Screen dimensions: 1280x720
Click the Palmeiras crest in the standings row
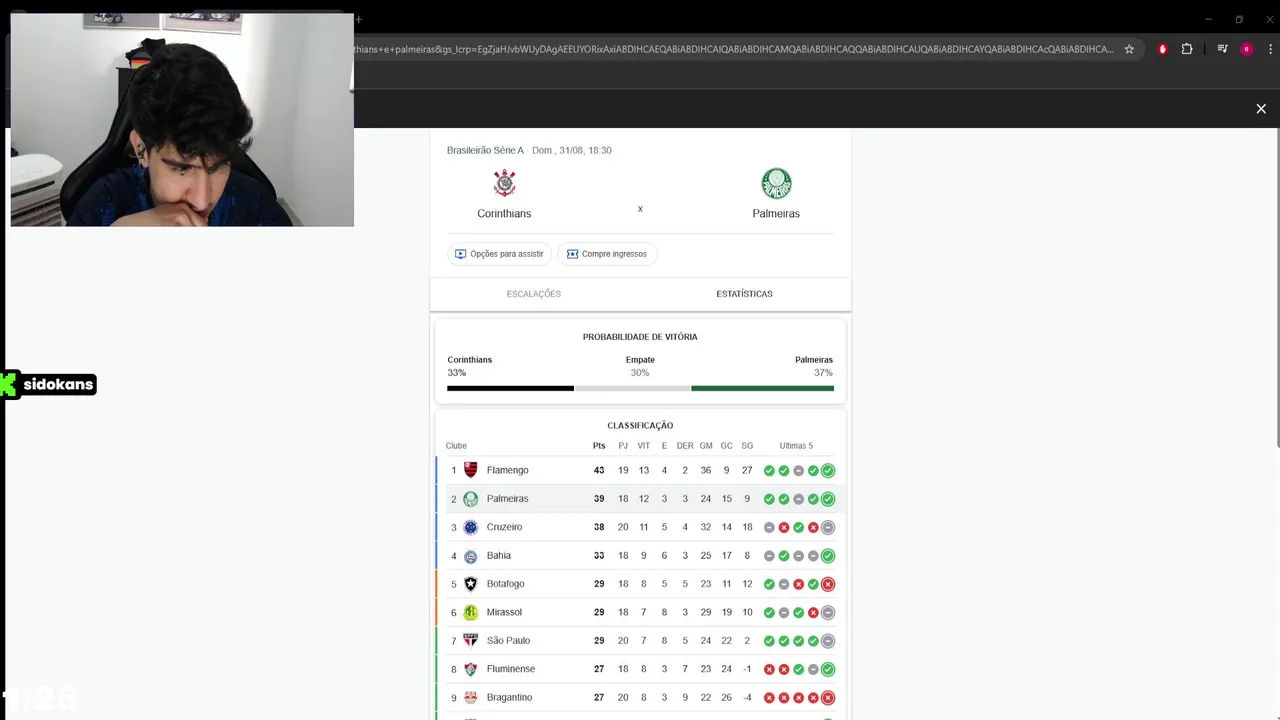[x=471, y=499]
